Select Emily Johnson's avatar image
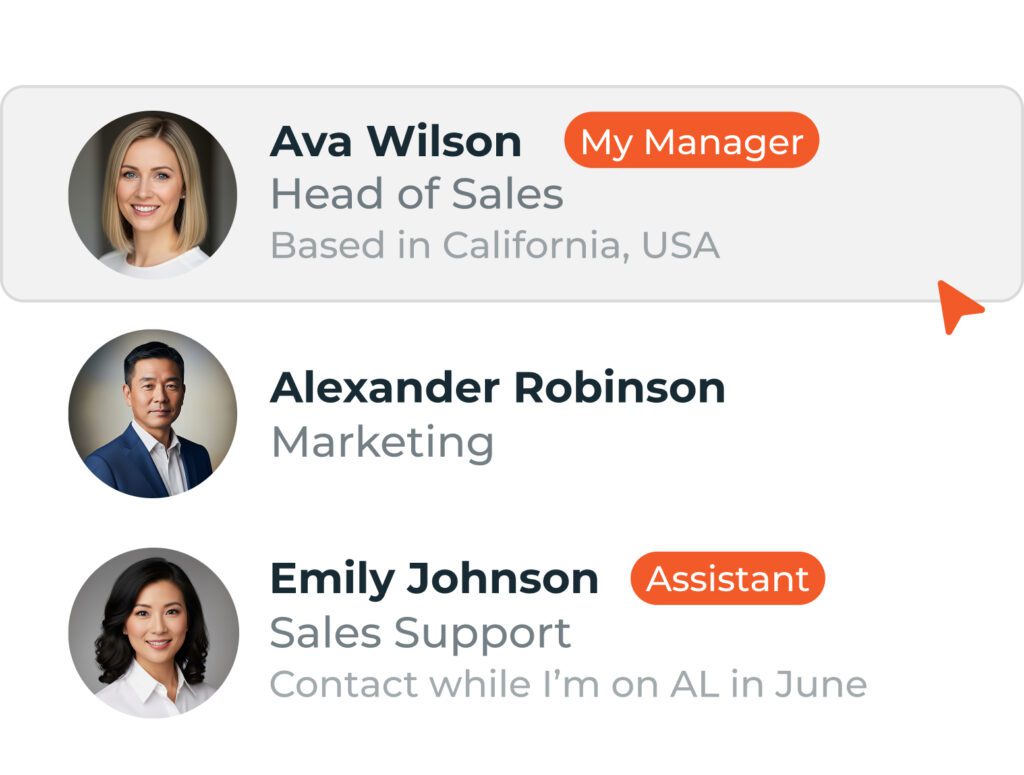1024x775 pixels. click(x=153, y=632)
